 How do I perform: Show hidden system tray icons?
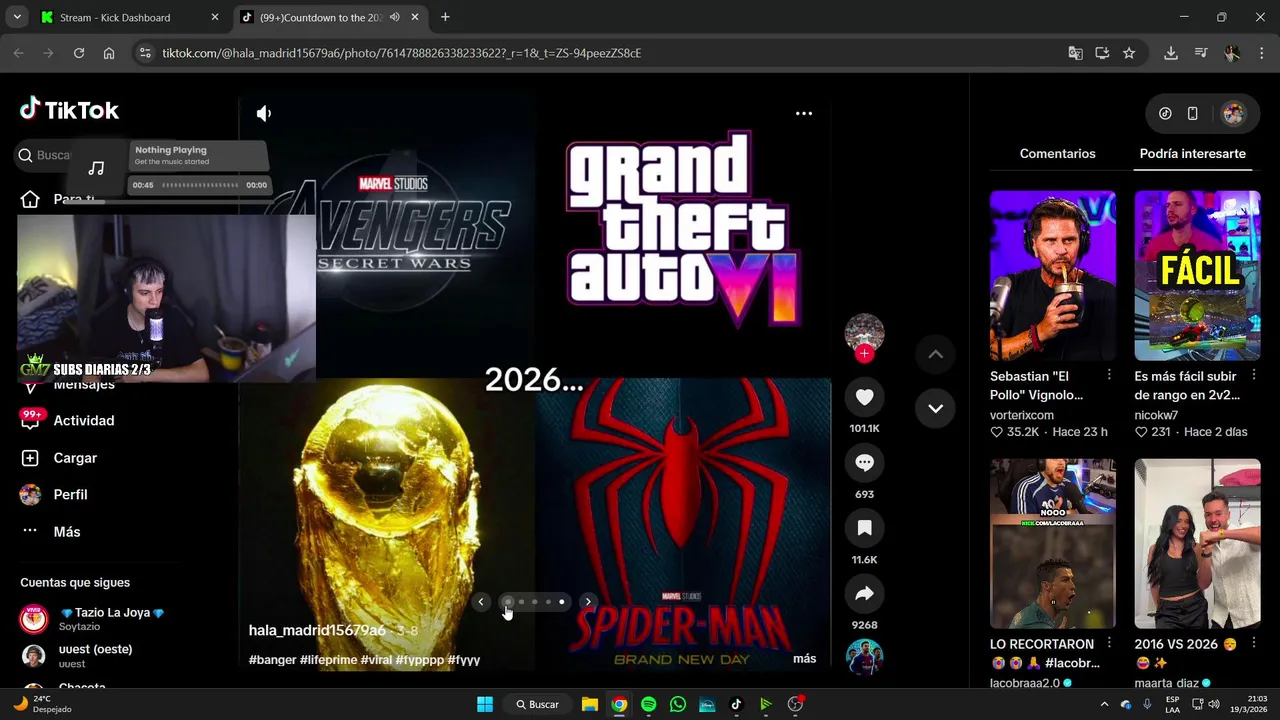click(x=1104, y=704)
